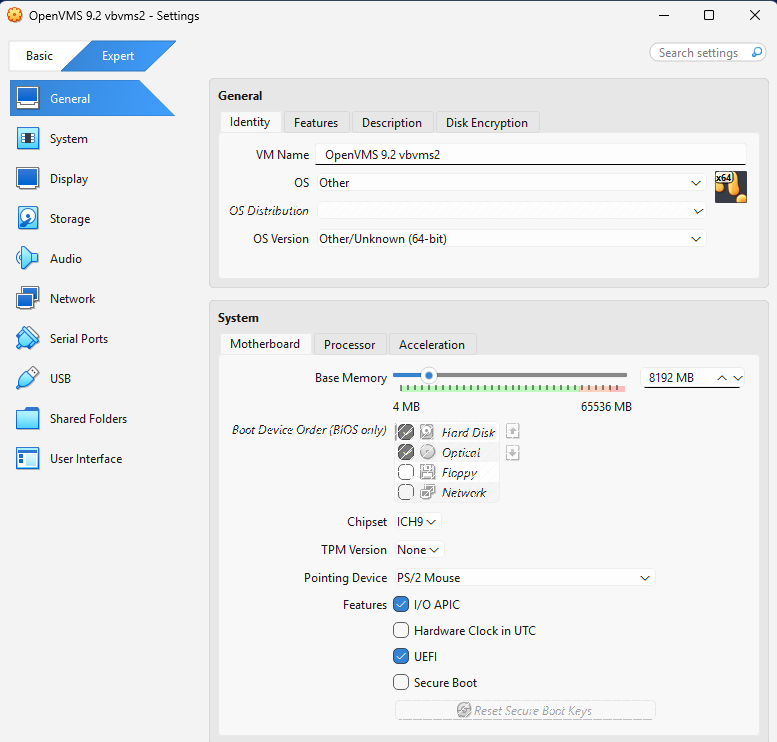777x742 pixels.
Task: Maximize the Settings window
Action: pyautogui.click(x=709, y=15)
